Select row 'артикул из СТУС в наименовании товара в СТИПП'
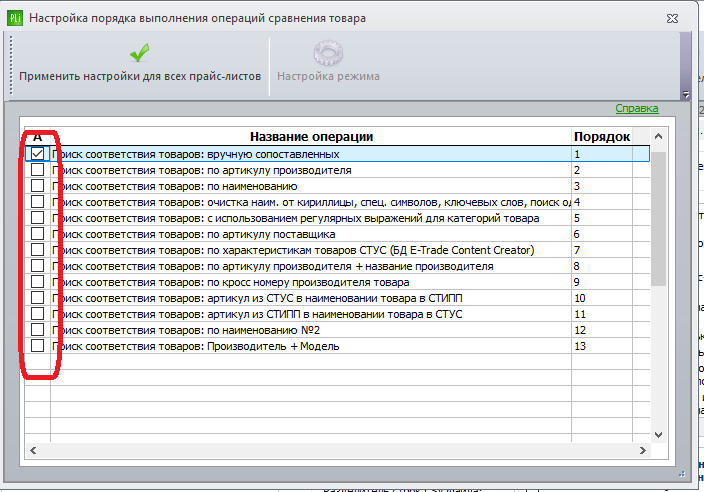 [x=257, y=298]
